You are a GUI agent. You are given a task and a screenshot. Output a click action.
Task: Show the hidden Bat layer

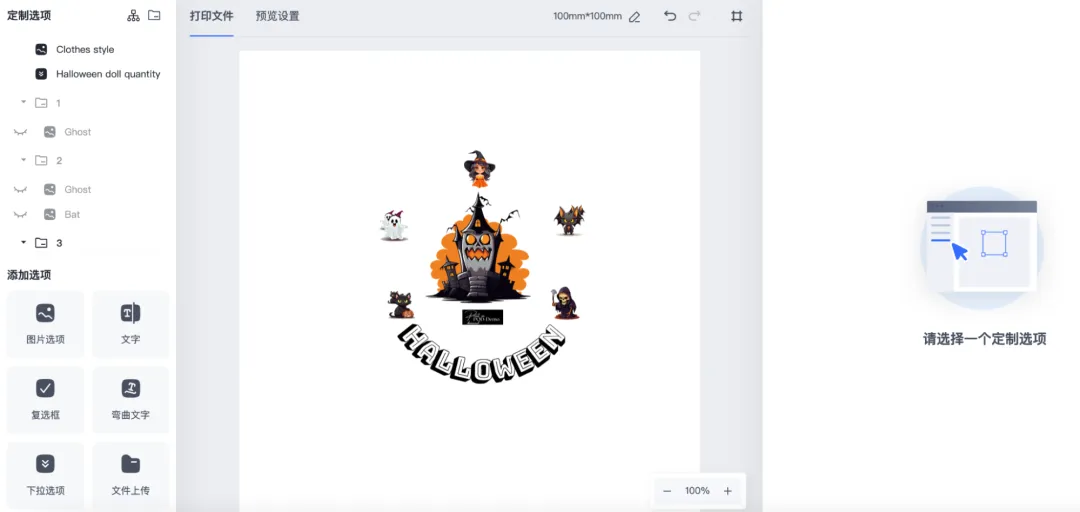[x=20, y=214]
